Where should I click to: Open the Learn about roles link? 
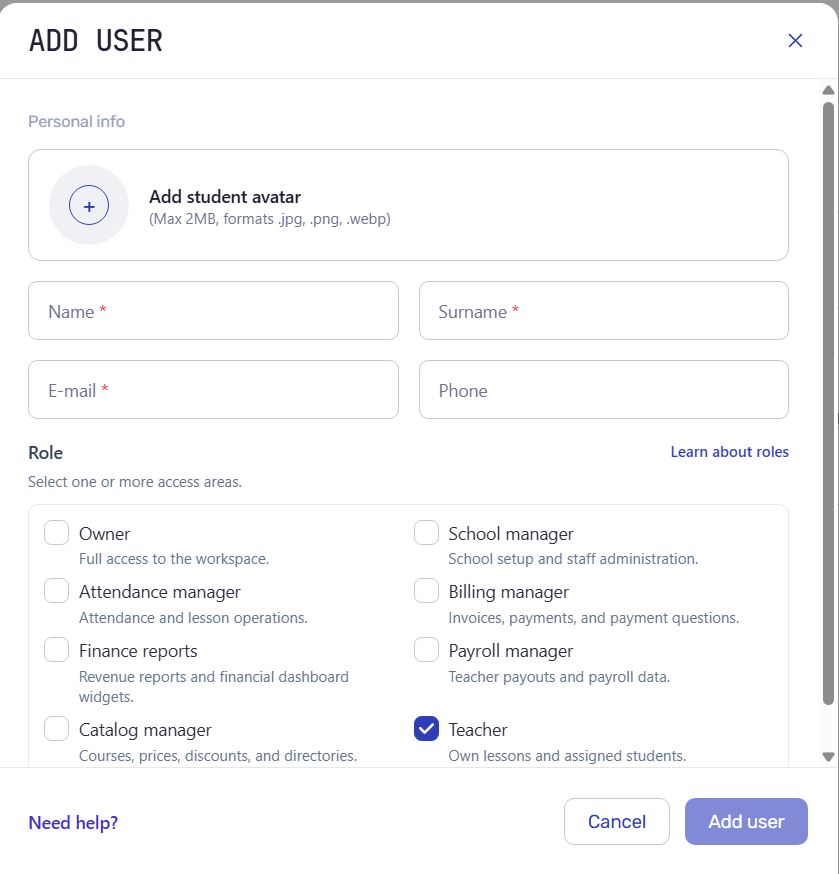click(x=729, y=451)
